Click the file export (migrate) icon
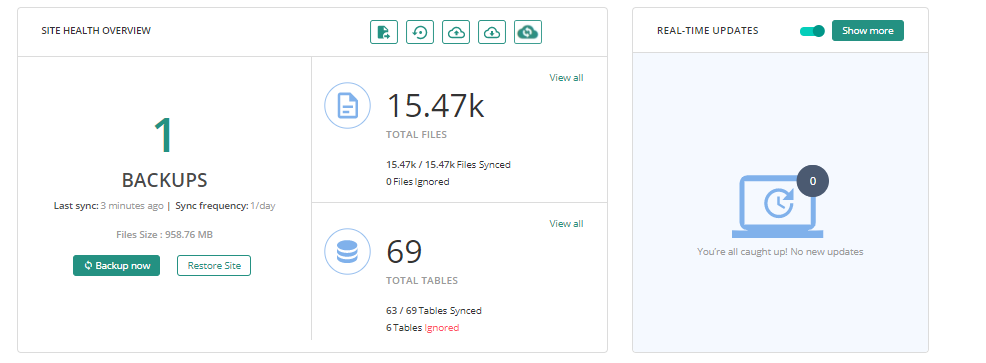 (384, 32)
